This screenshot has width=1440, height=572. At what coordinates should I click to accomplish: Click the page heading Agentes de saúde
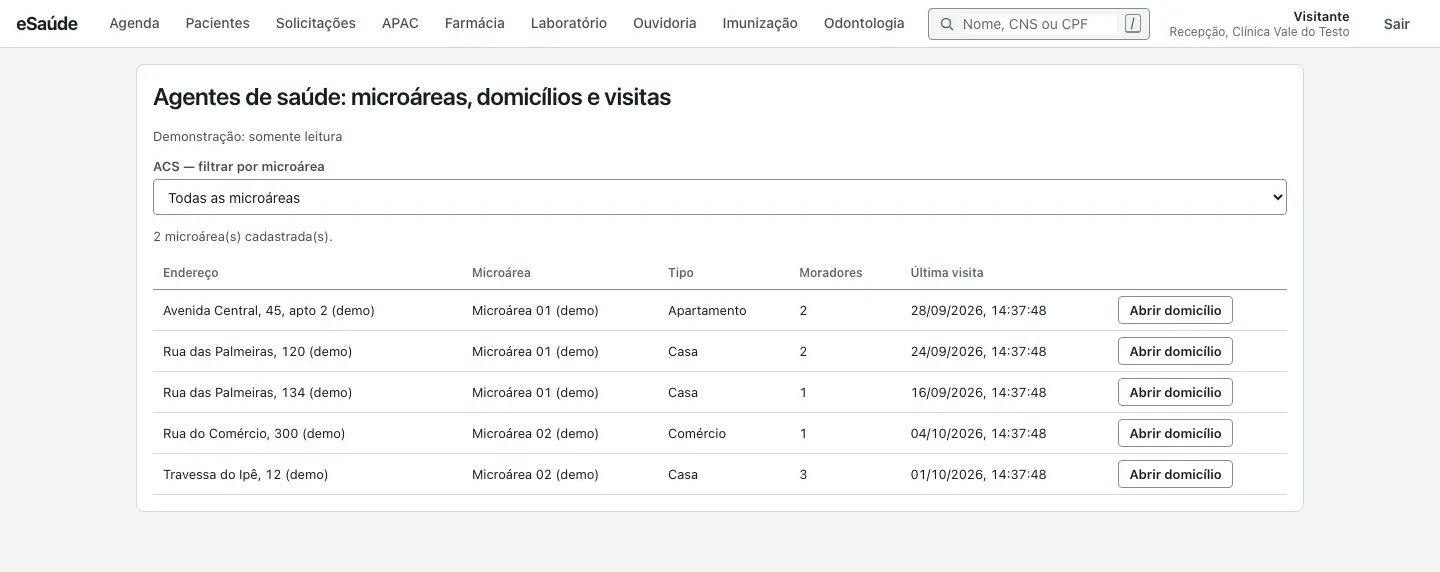(x=412, y=97)
